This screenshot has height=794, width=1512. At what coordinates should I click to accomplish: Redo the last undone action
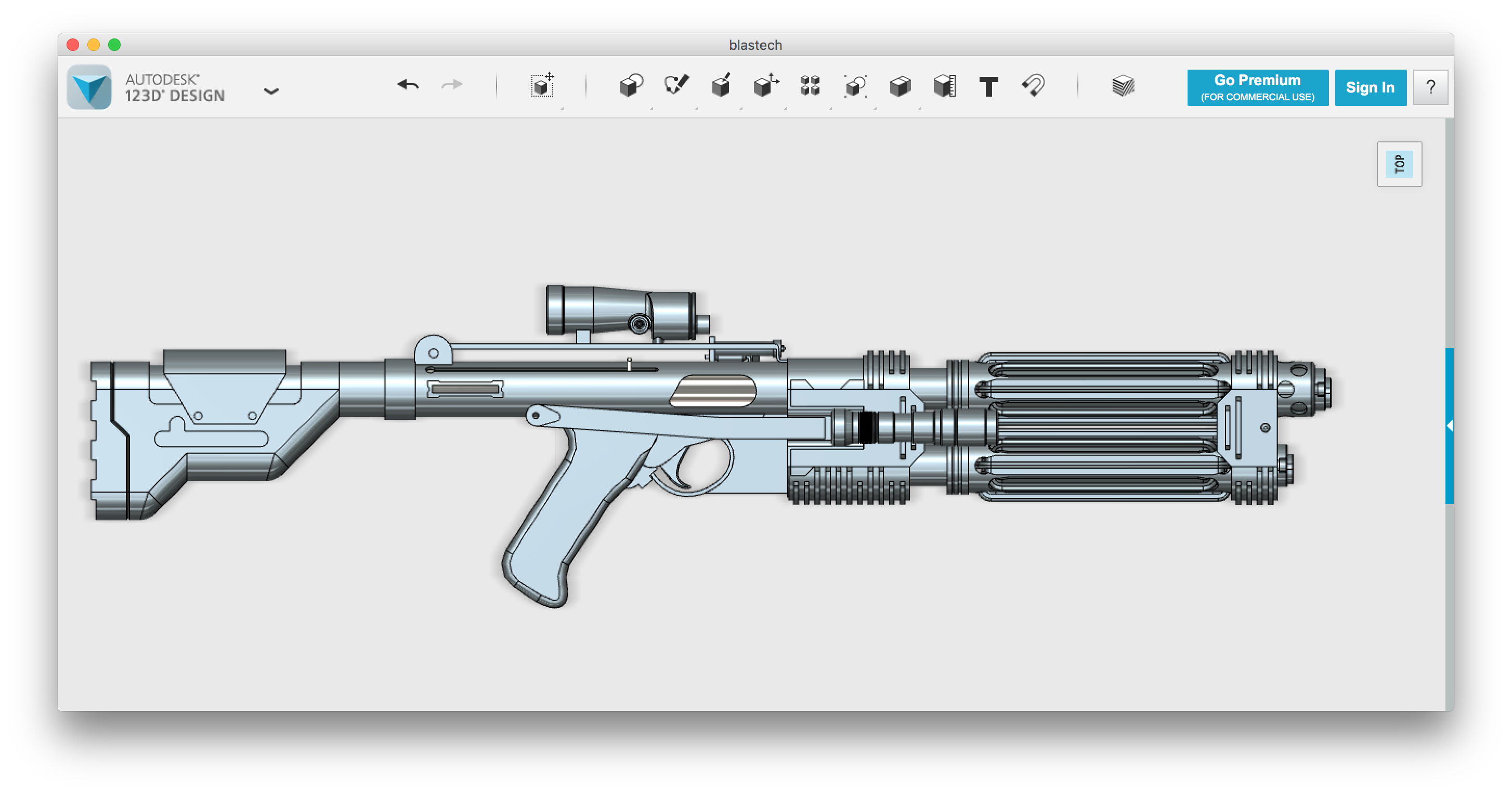(x=451, y=86)
